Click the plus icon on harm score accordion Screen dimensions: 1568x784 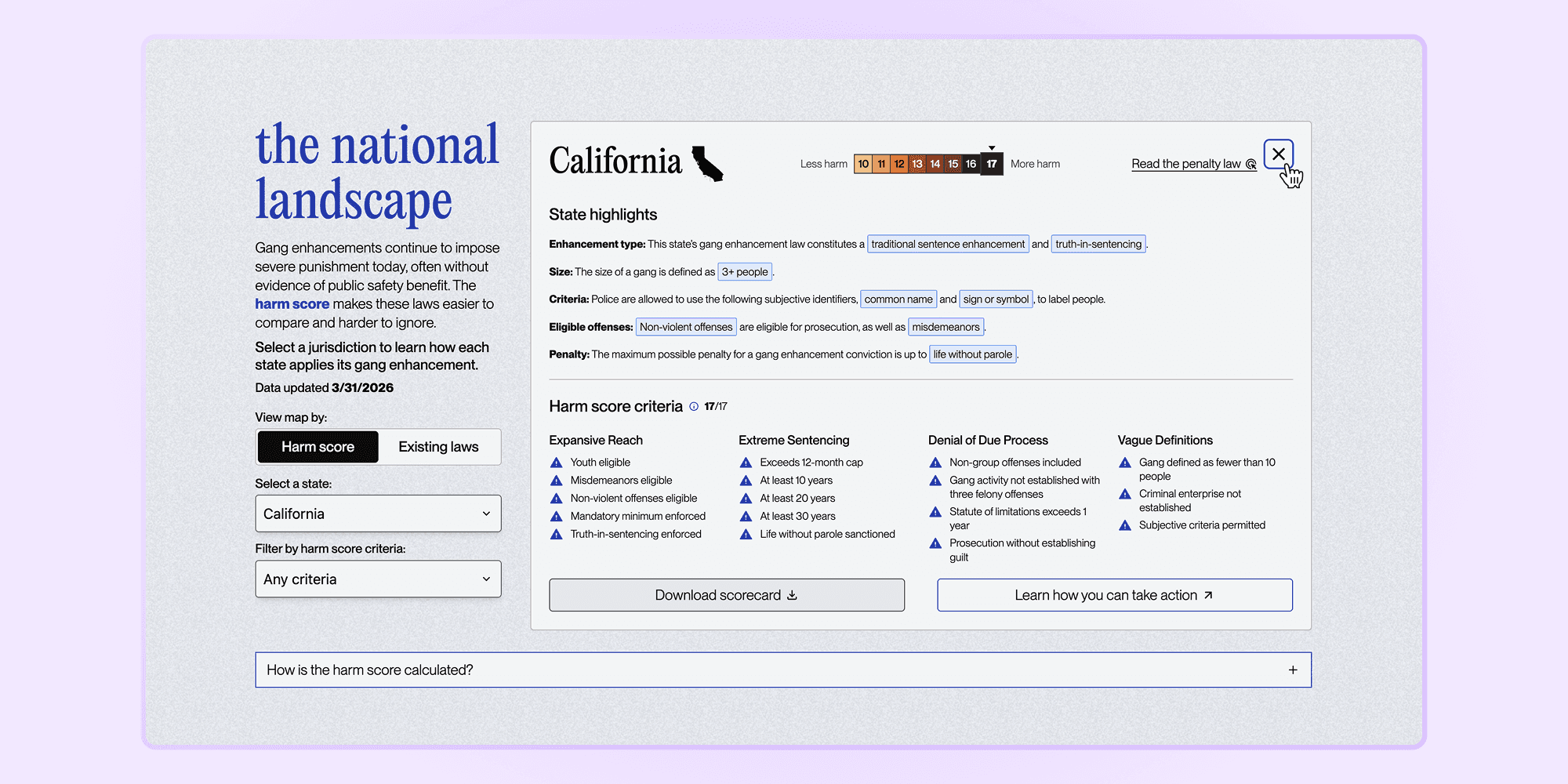[1293, 670]
